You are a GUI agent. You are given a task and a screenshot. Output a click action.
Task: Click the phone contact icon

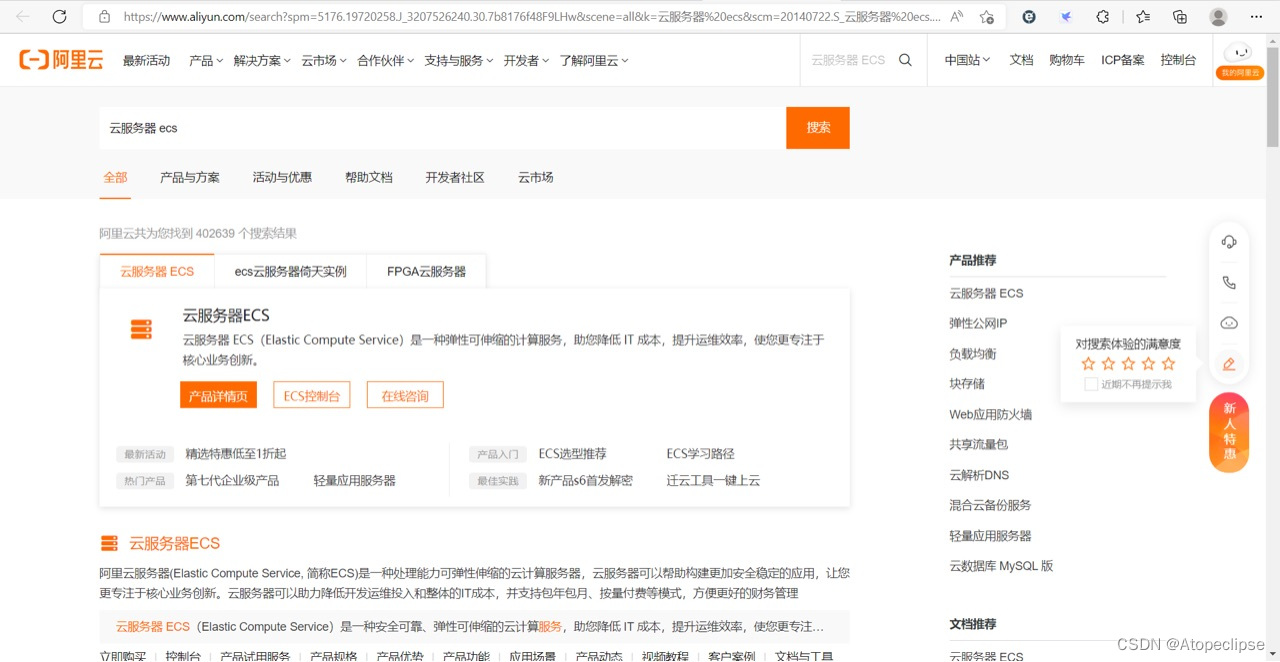pyautogui.click(x=1229, y=283)
